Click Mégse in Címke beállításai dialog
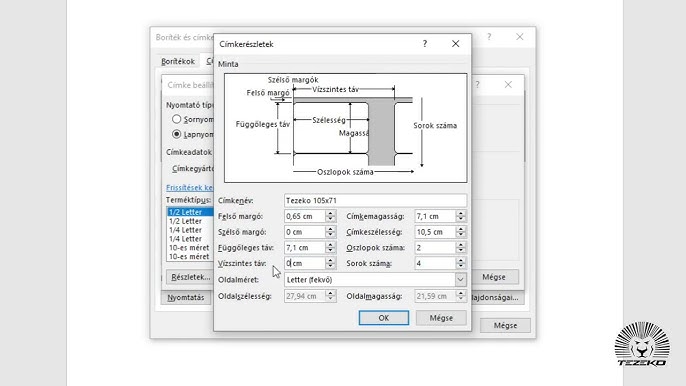Viewport: 686px width, 386px height. [x=494, y=277]
